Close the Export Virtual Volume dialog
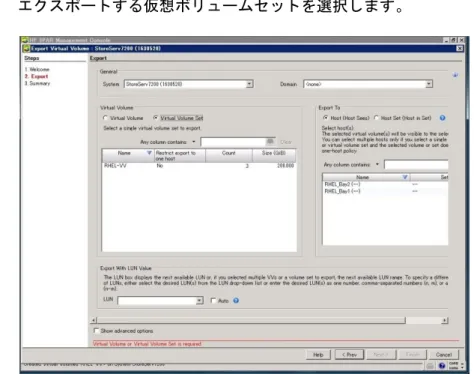This screenshot has width=474, height=374. point(459,49)
